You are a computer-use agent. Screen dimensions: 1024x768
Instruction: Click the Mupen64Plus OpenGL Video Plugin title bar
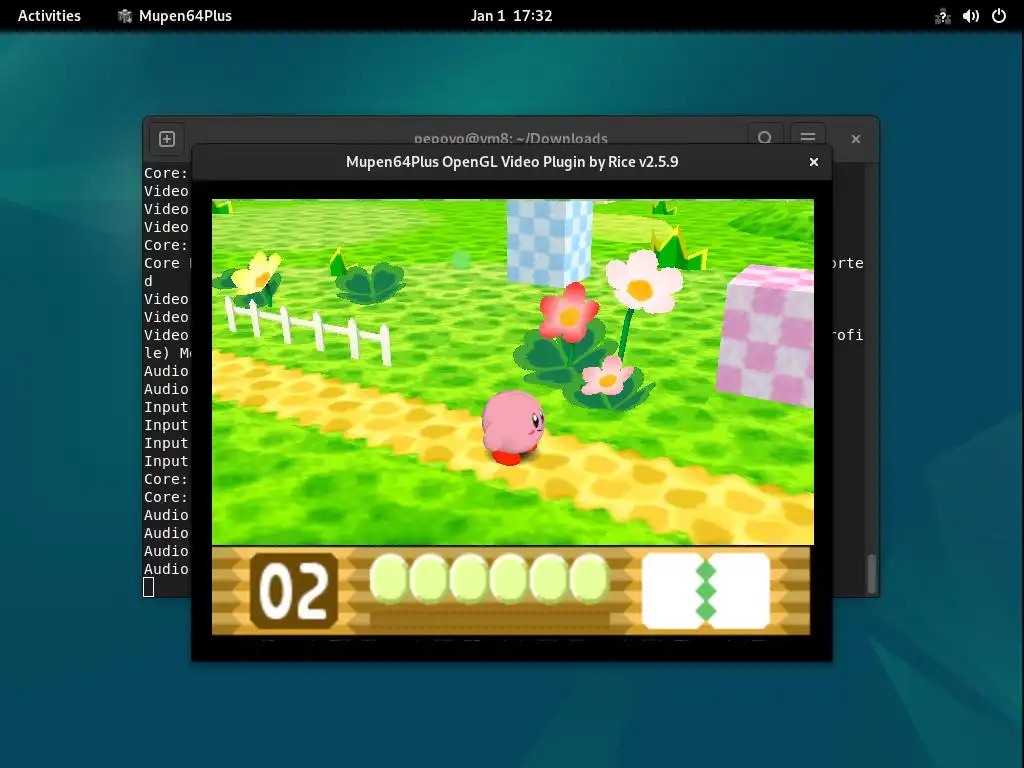[512, 162]
